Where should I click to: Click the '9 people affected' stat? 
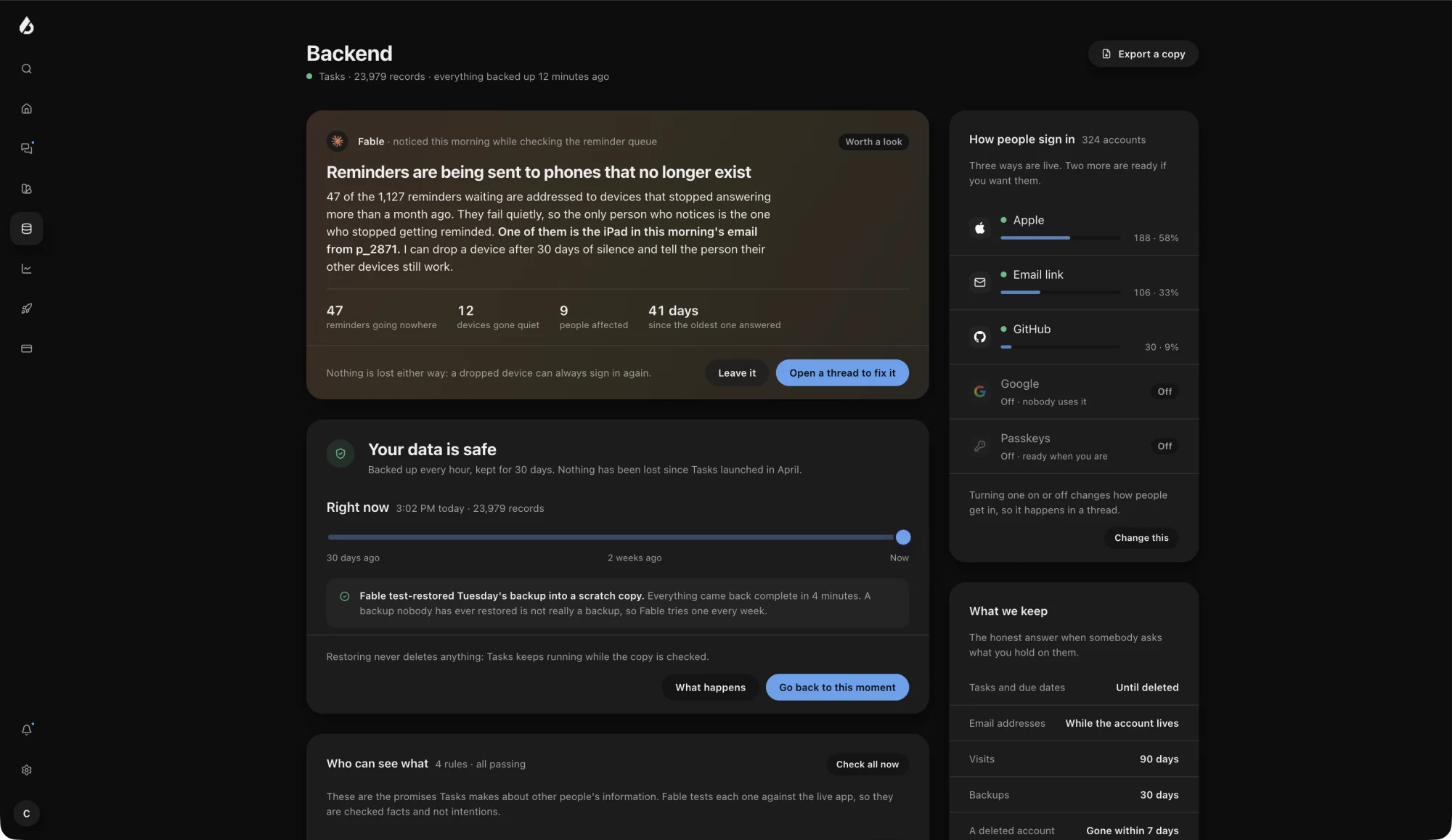click(593, 317)
